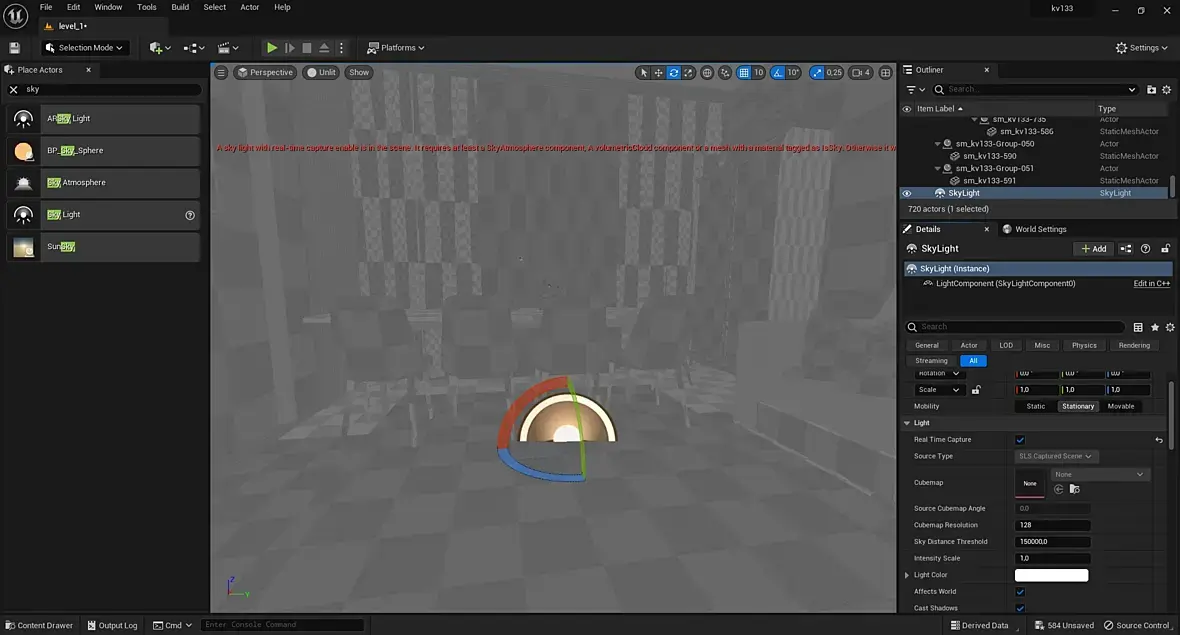Open the Platforms dropdown
The height and width of the screenshot is (635, 1180).
395,47
